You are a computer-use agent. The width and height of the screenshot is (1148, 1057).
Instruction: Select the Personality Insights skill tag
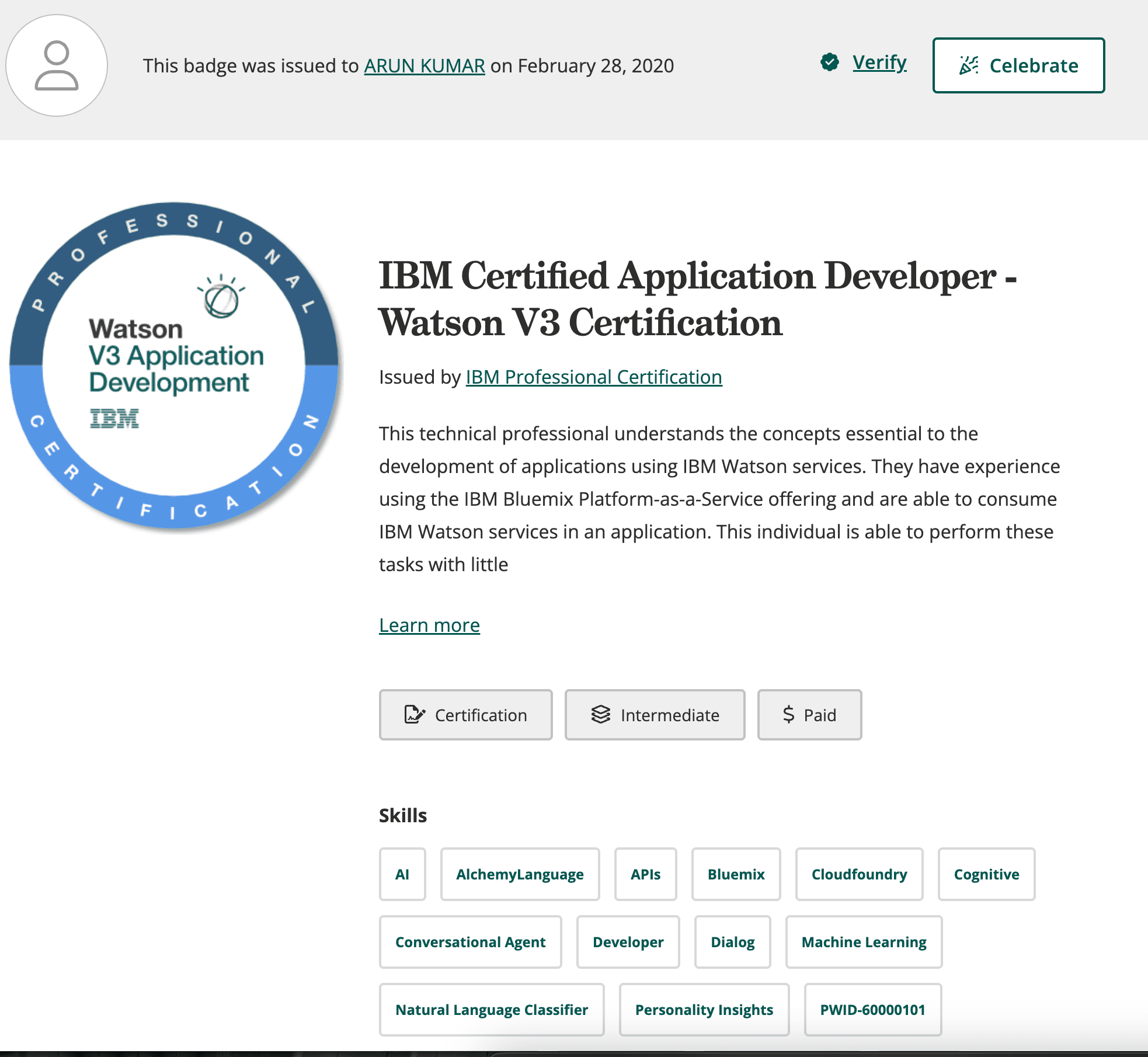(x=704, y=1010)
